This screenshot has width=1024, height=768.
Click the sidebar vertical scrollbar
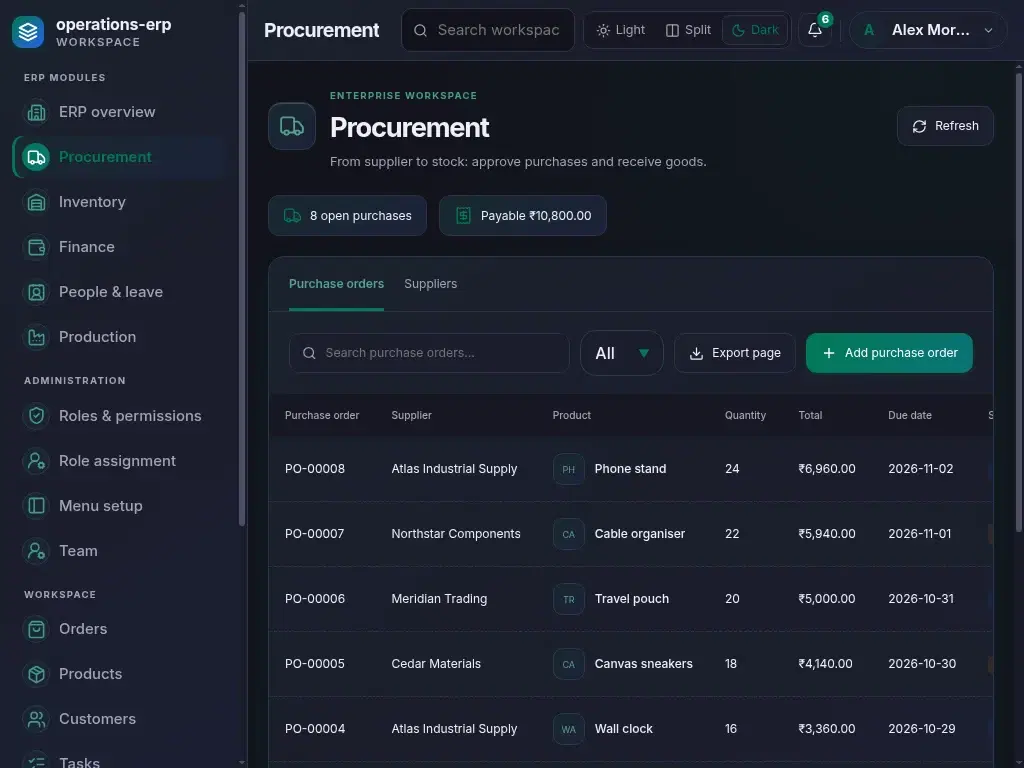pyautogui.click(x=242, y=268)
